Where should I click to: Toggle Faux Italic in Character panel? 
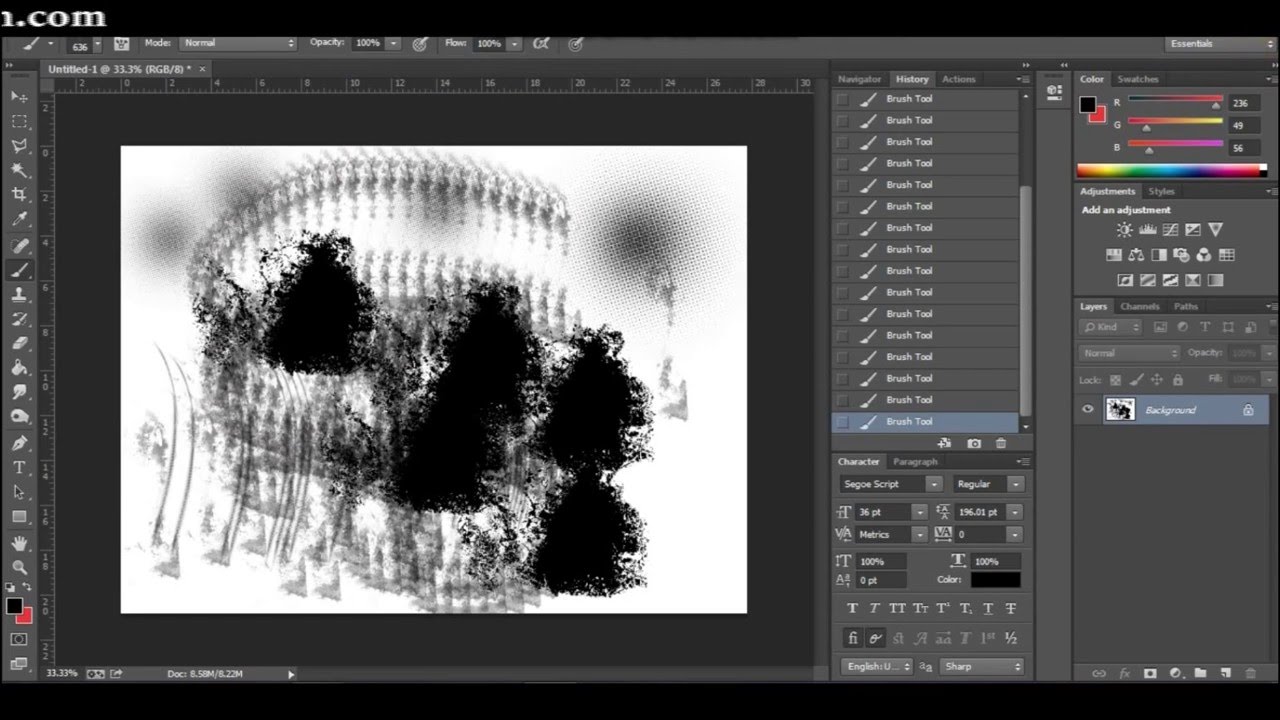875,608
